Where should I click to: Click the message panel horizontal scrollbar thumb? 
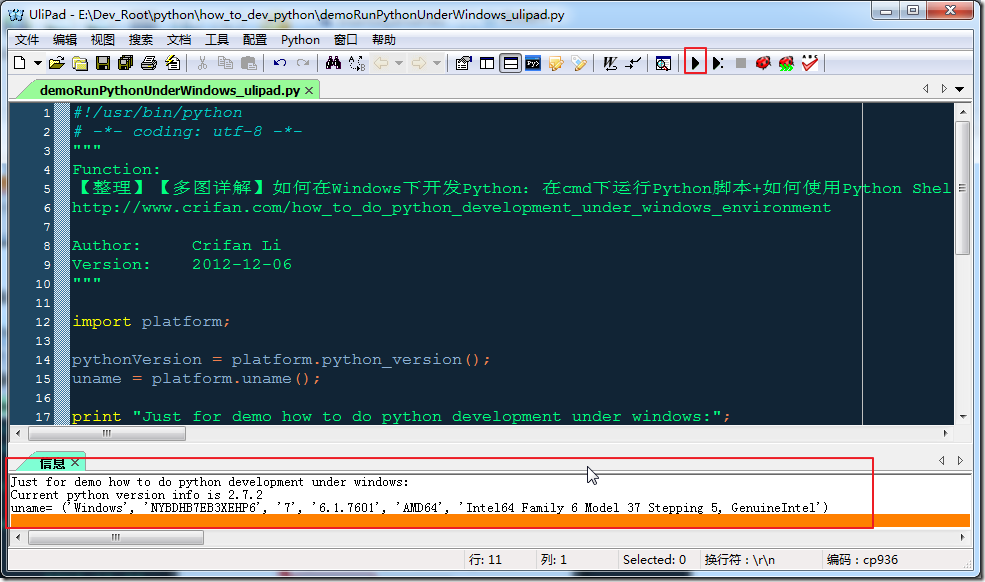[116, 537]
